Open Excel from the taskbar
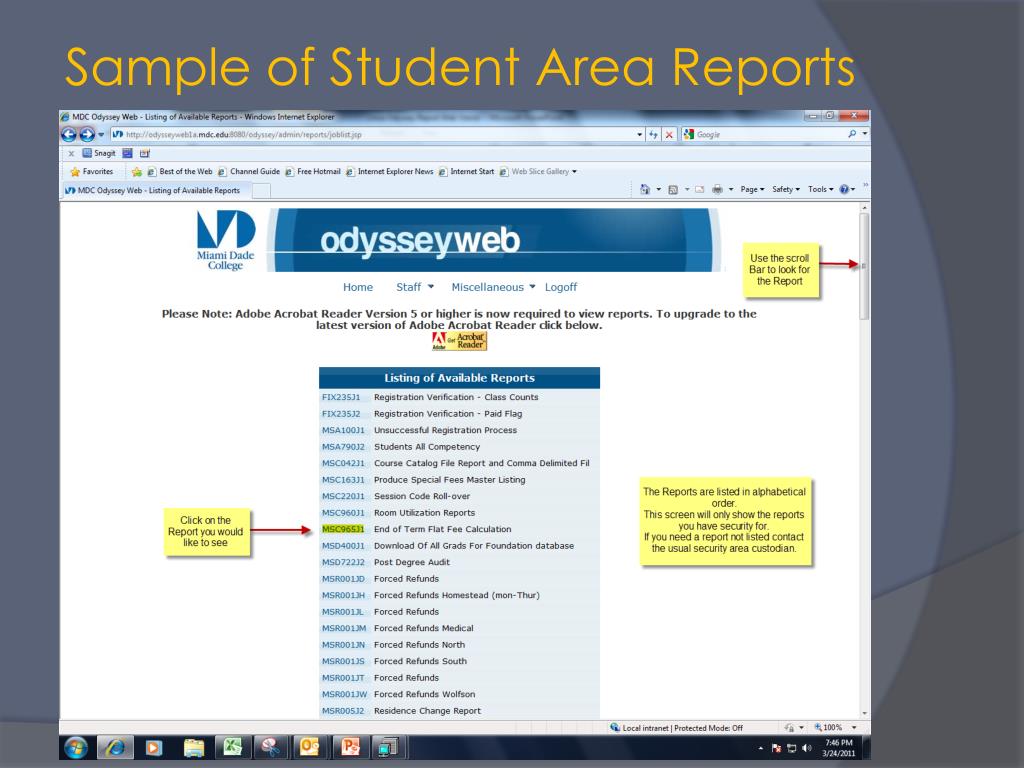 [x=232, y=747]
